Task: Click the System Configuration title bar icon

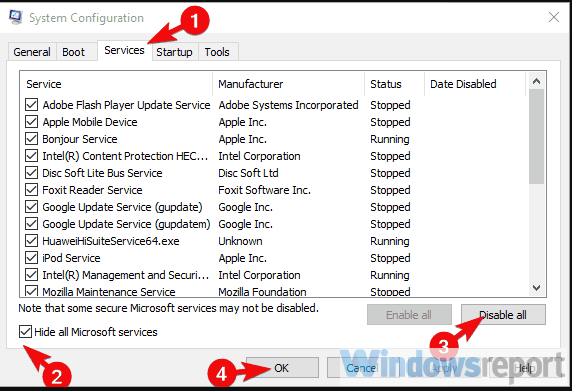Action: (x=15, y=17)
